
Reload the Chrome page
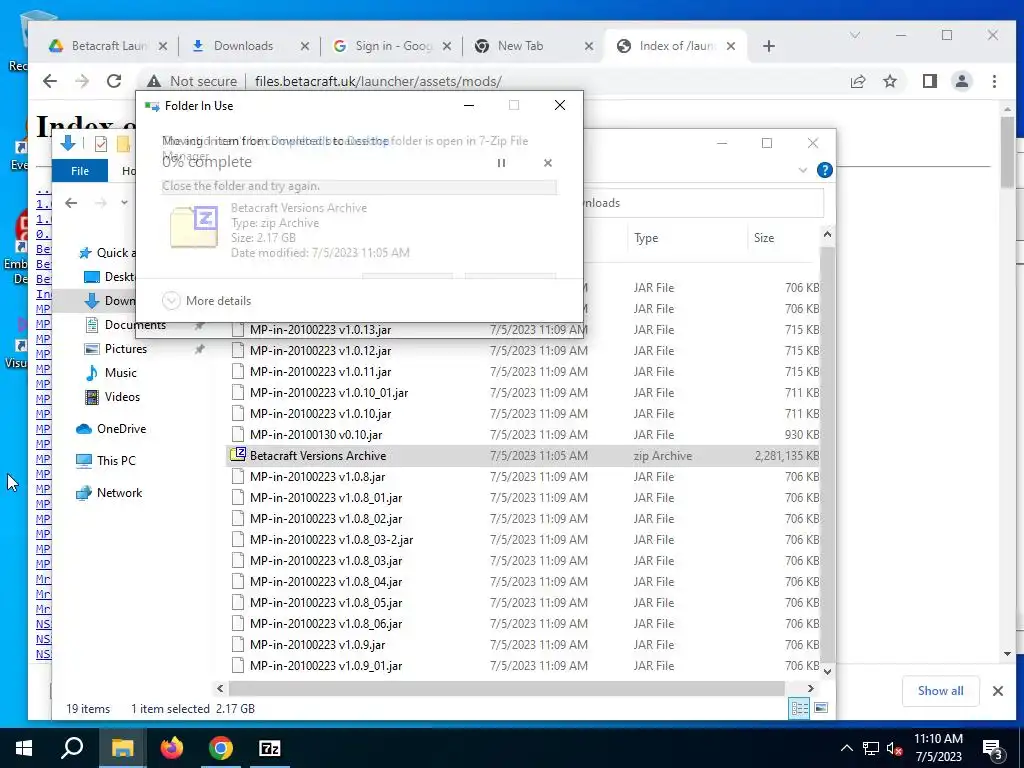[114, 81]
